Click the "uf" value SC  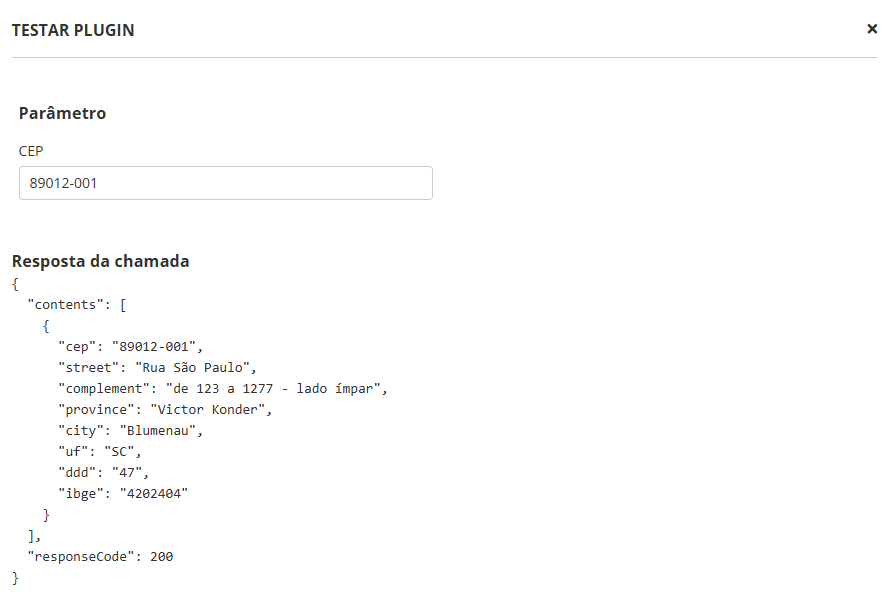tap(122, 451)
